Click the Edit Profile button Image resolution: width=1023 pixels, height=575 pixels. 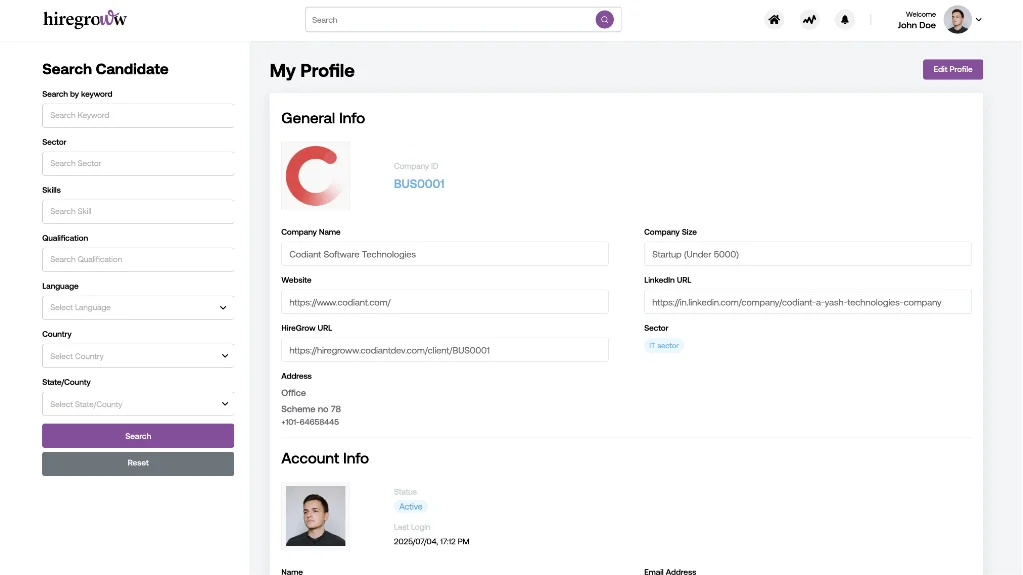tap(952, 69)
